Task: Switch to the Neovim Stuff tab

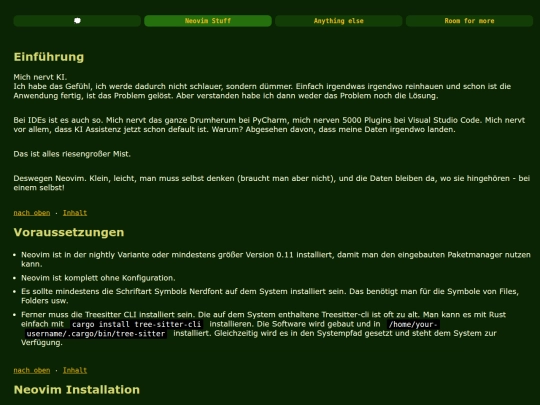Action: (208, 21)
